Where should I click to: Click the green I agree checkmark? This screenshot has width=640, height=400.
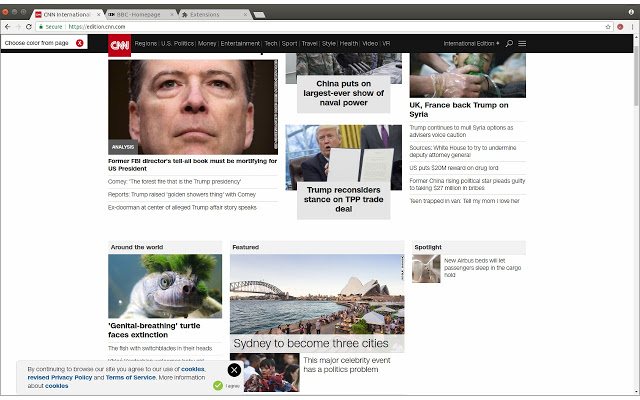218,385
